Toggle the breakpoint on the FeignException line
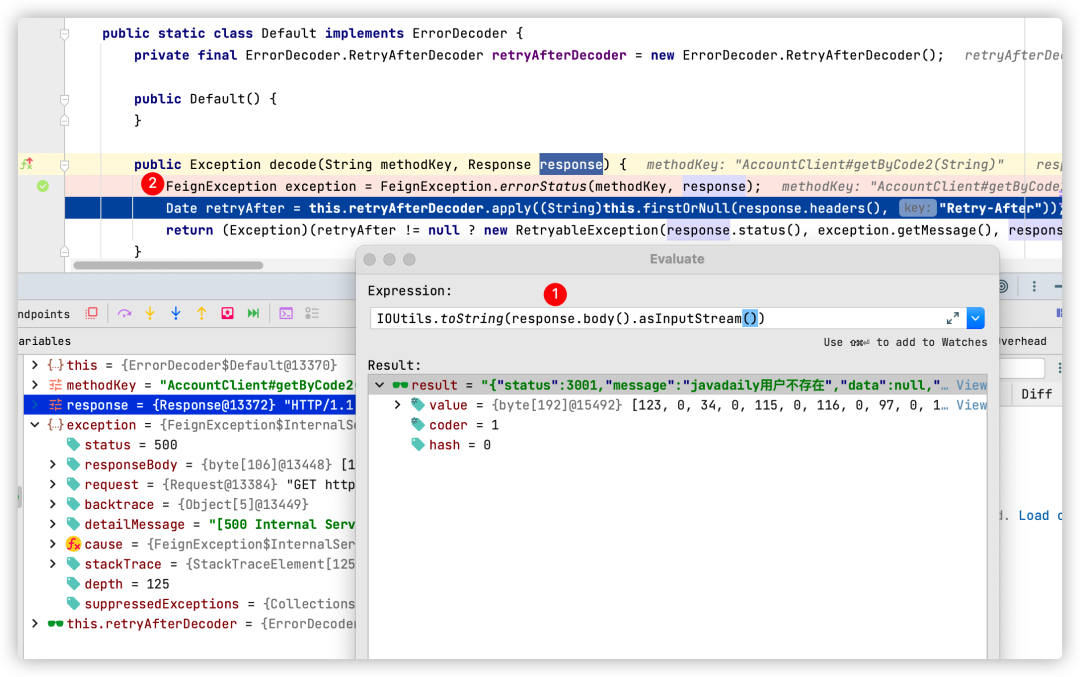The height and width of the screenshot is (677, 1080). click(x=43, y=186)
